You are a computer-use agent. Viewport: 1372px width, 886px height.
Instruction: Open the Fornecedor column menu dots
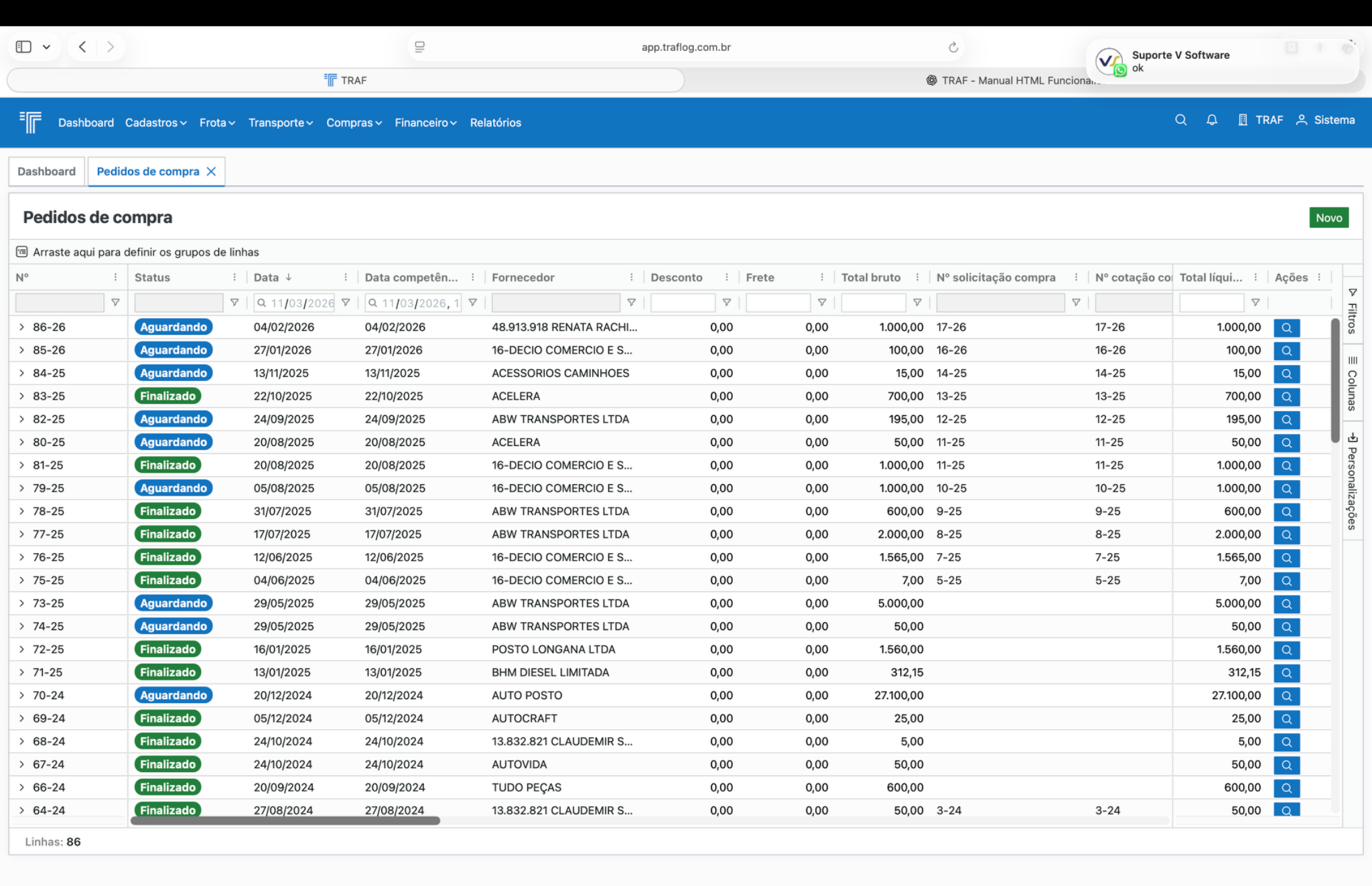pos(631,277)
